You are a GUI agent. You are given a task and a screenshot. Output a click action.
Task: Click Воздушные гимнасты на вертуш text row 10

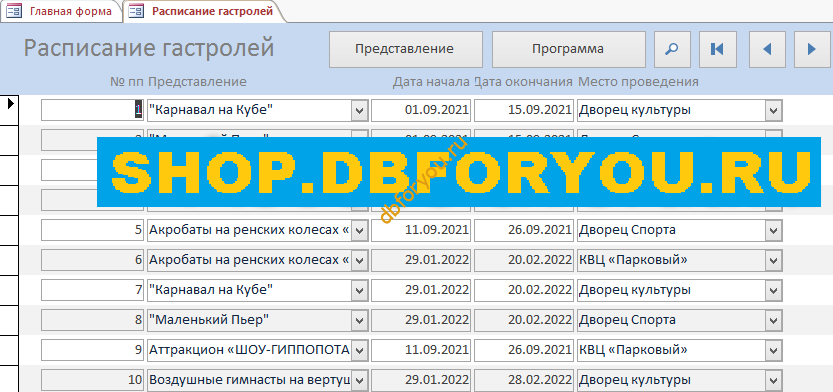[249, 380]
